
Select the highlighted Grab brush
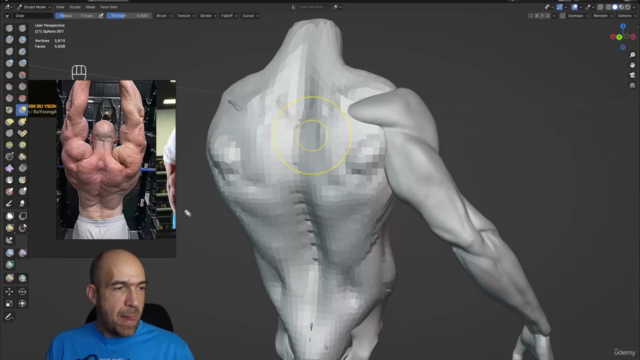coord(22,110)
